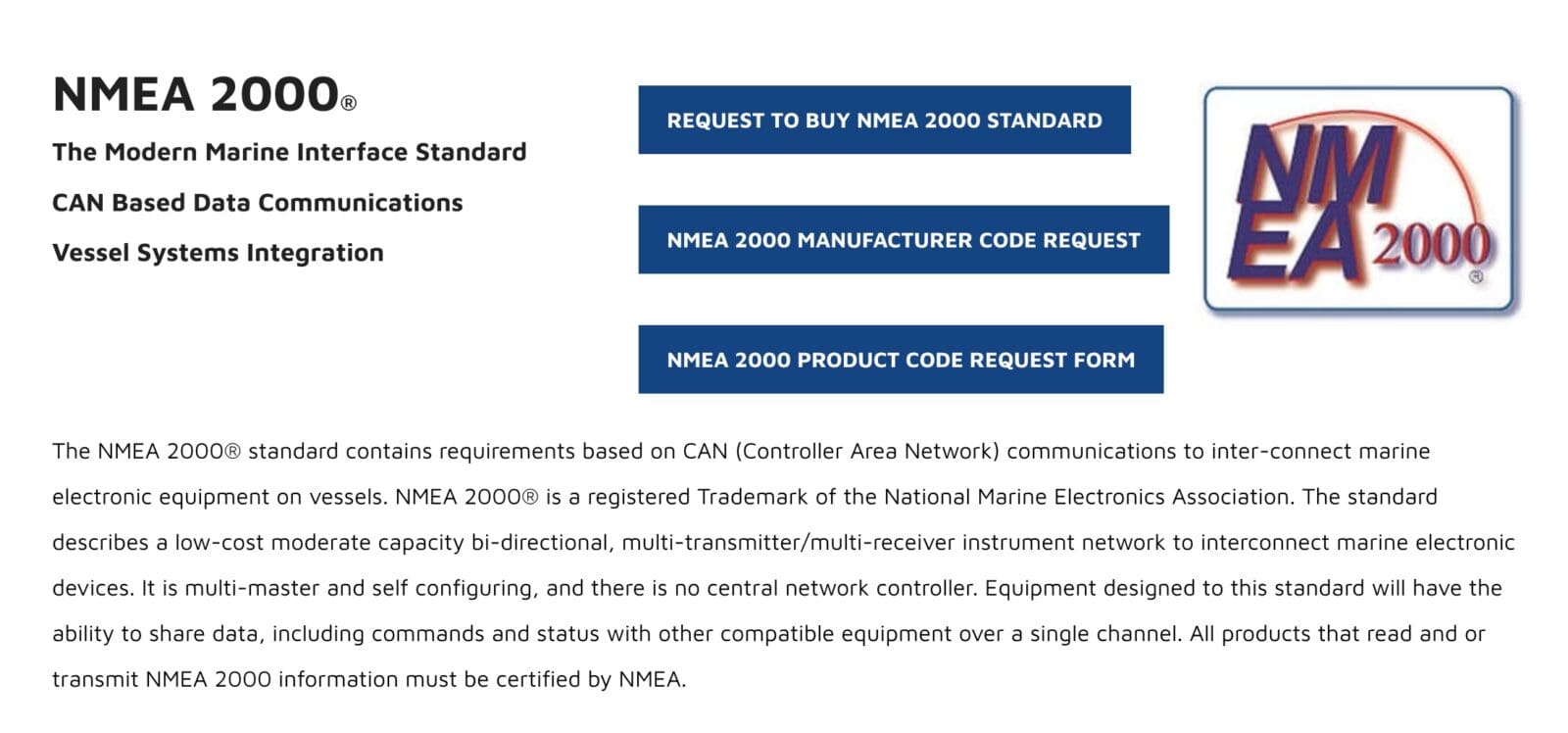Click National Marine Electronics Association text

(x=1088, y=497)
